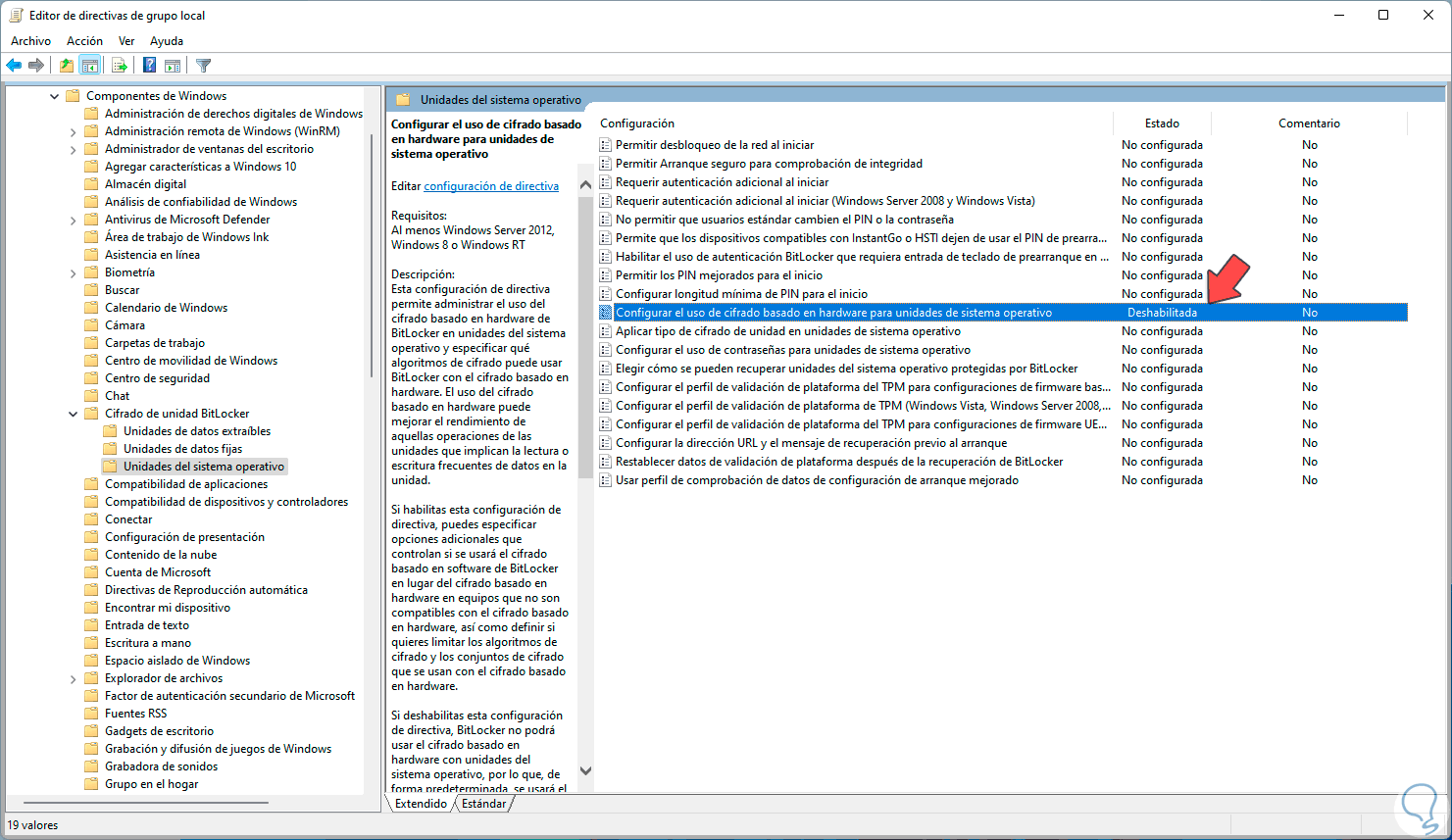1452x840 pixels.
Task: Click the policy icon beside Permitir los PIN mejorados para el inicio
Action: pos(606,275)
